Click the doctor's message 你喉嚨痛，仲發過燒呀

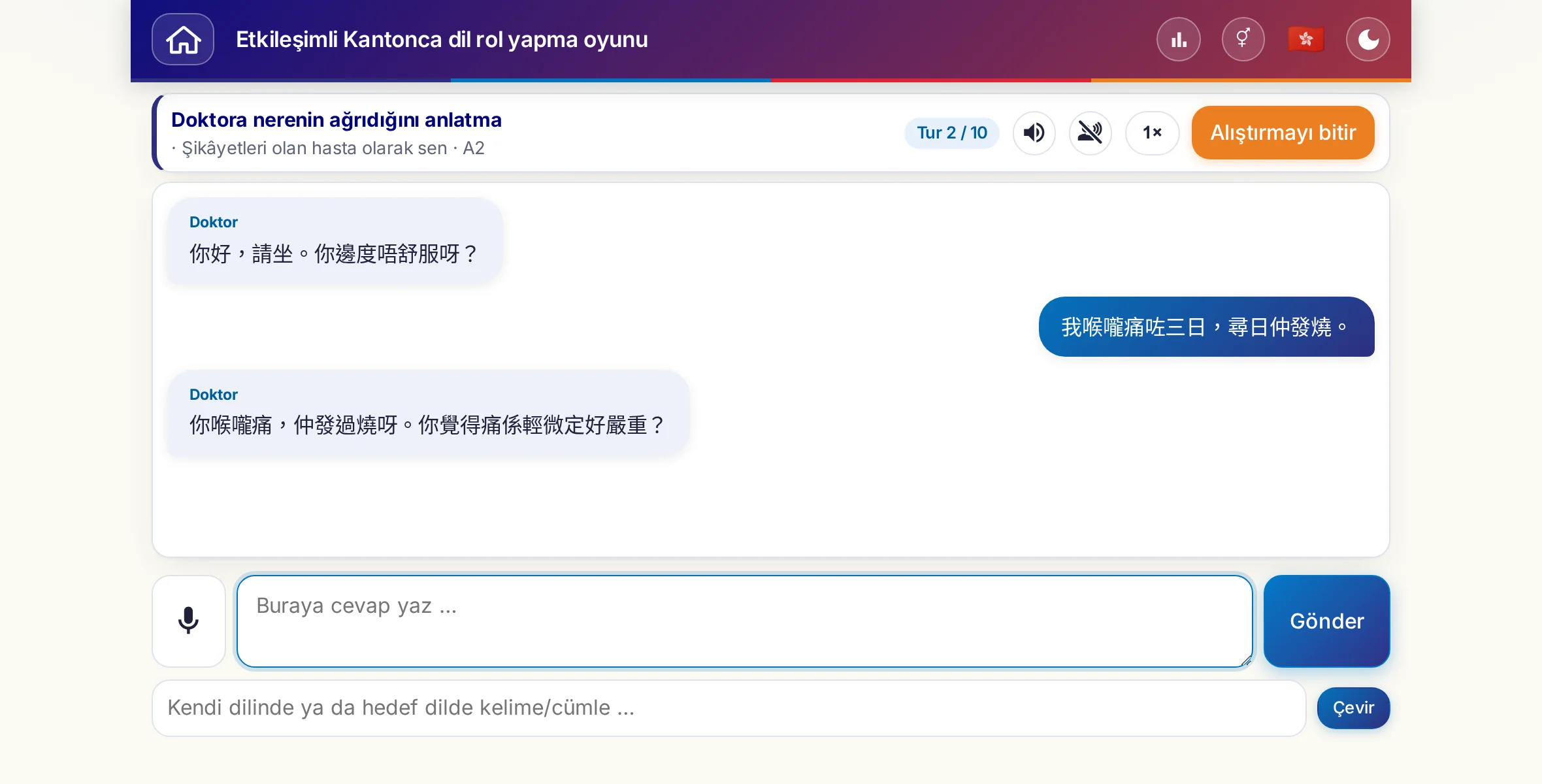pos(429,413)
